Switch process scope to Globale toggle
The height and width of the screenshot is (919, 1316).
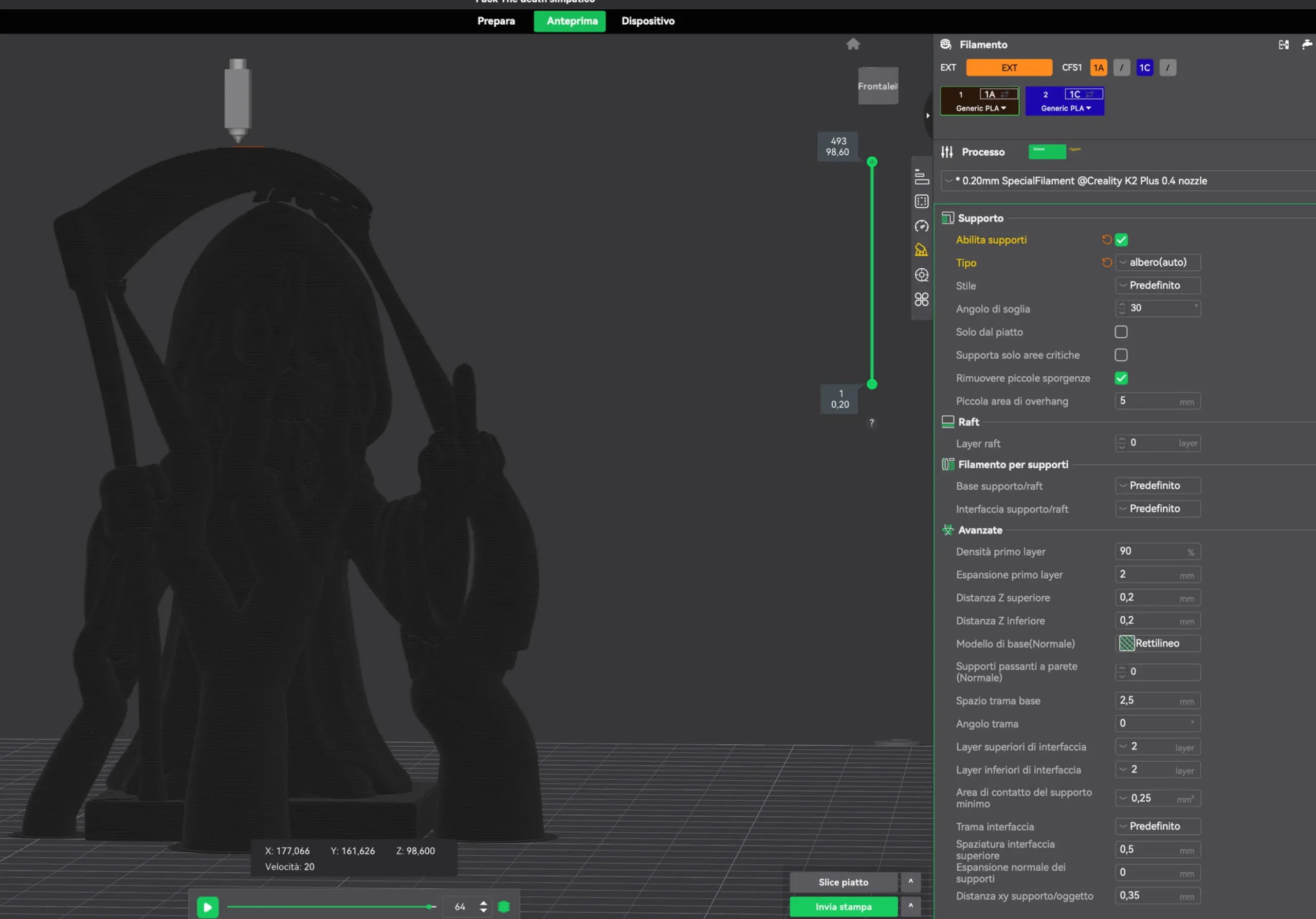tap(1047, 151)
